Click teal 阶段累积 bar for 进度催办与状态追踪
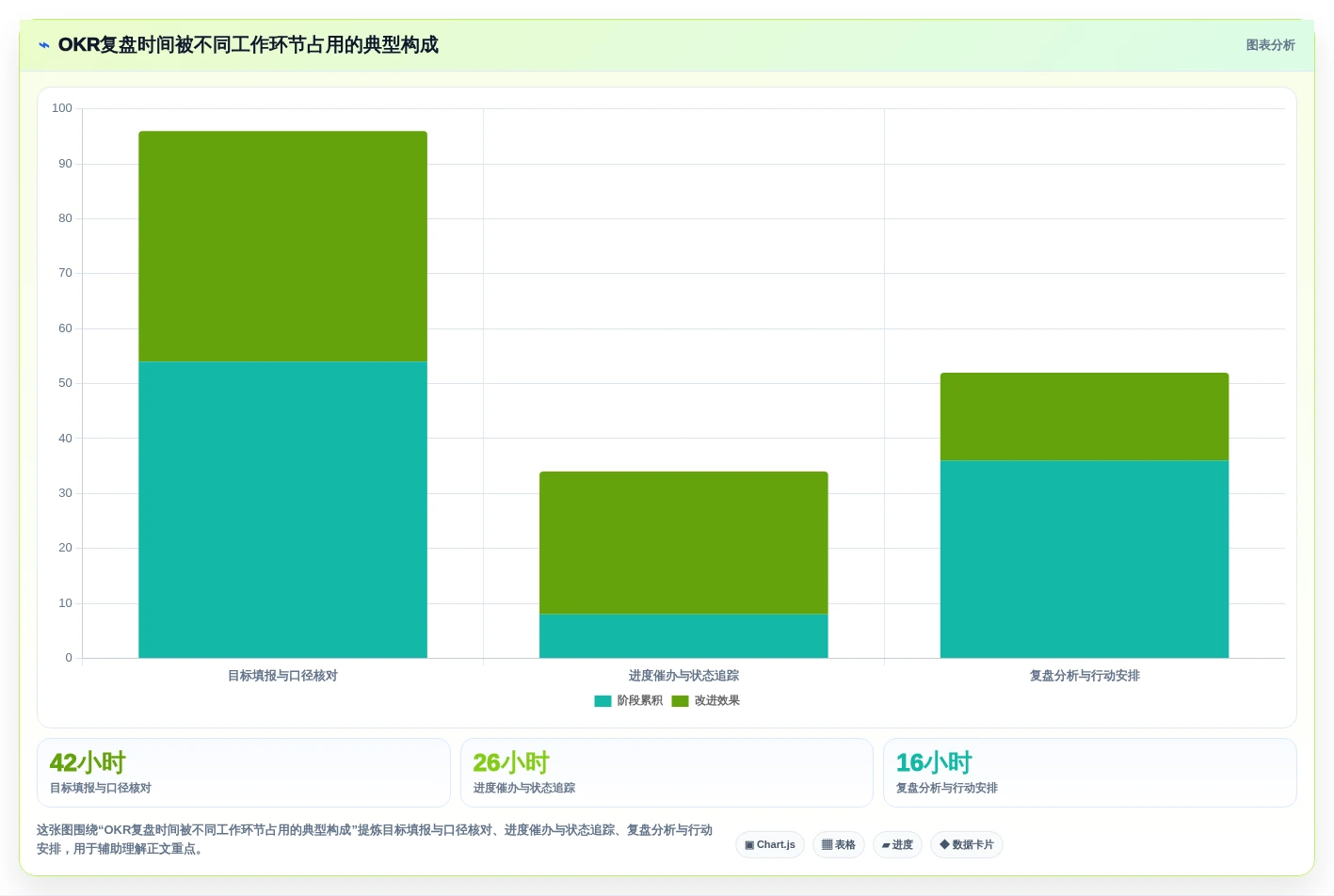The width and height of the screenshot is (1334, 896). (x=683, y=636)
